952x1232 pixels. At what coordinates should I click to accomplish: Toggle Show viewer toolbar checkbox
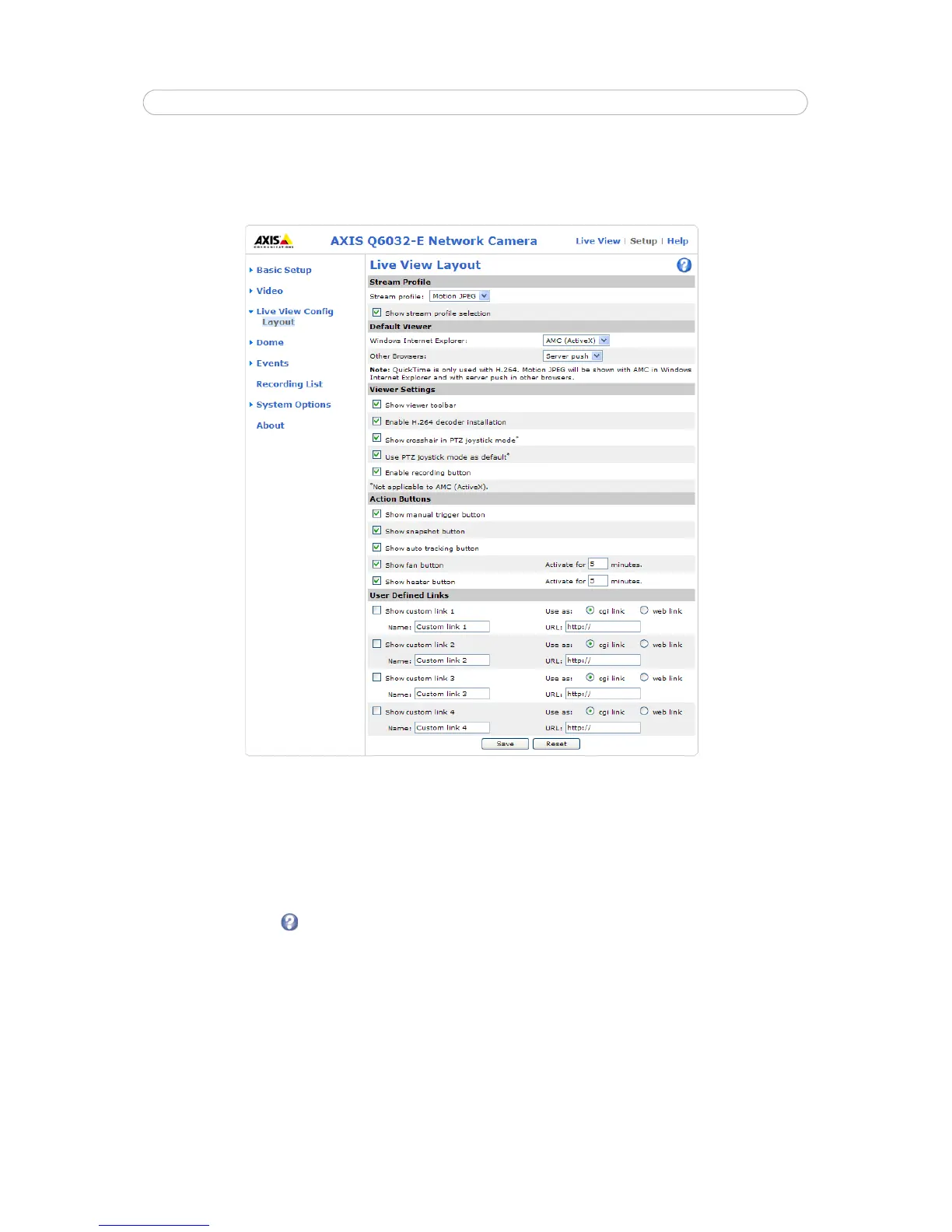[x=376, y=404]
